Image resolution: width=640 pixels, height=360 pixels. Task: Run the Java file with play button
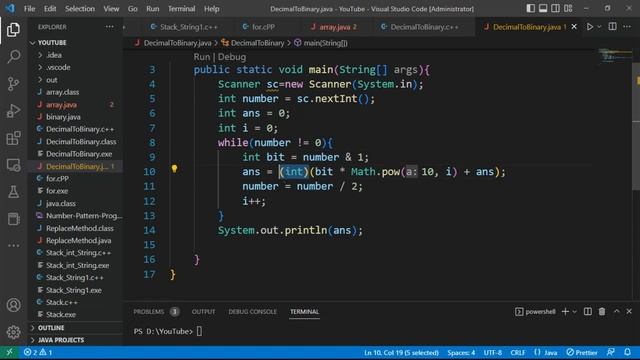pyautogui.click(x=589, y=27)
